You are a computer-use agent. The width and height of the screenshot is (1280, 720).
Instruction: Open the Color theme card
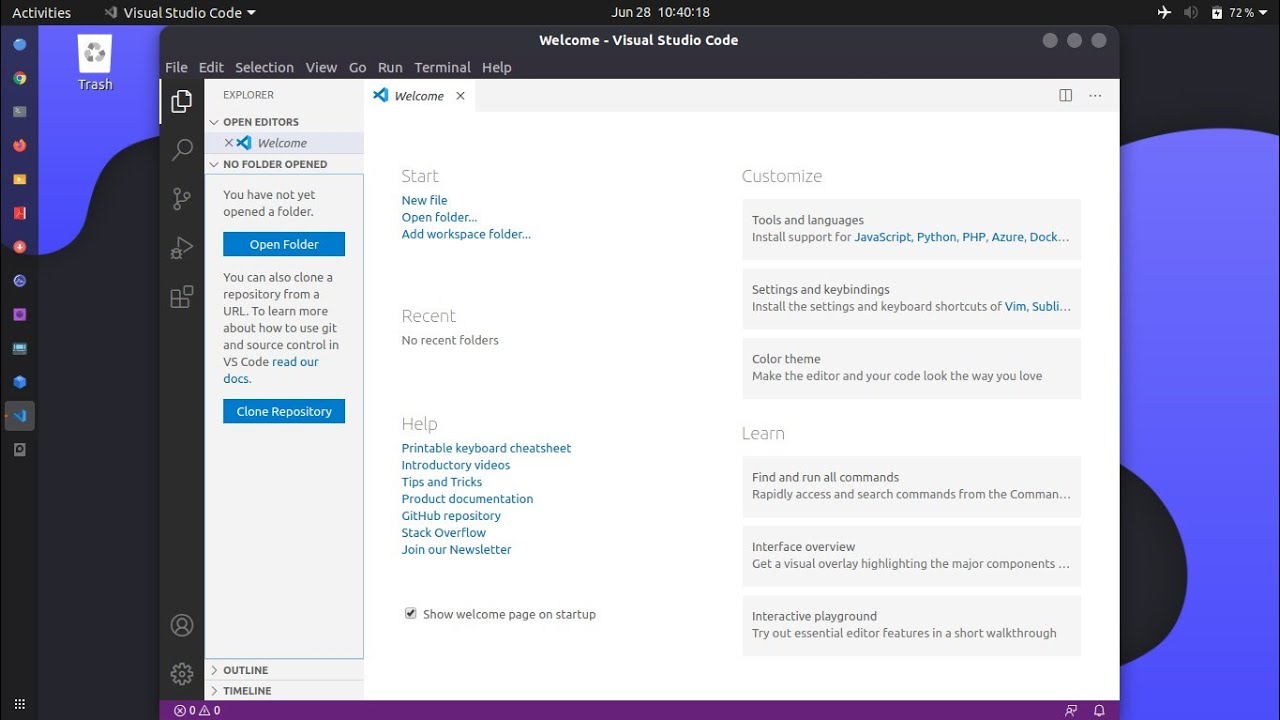tap(912, 368)
